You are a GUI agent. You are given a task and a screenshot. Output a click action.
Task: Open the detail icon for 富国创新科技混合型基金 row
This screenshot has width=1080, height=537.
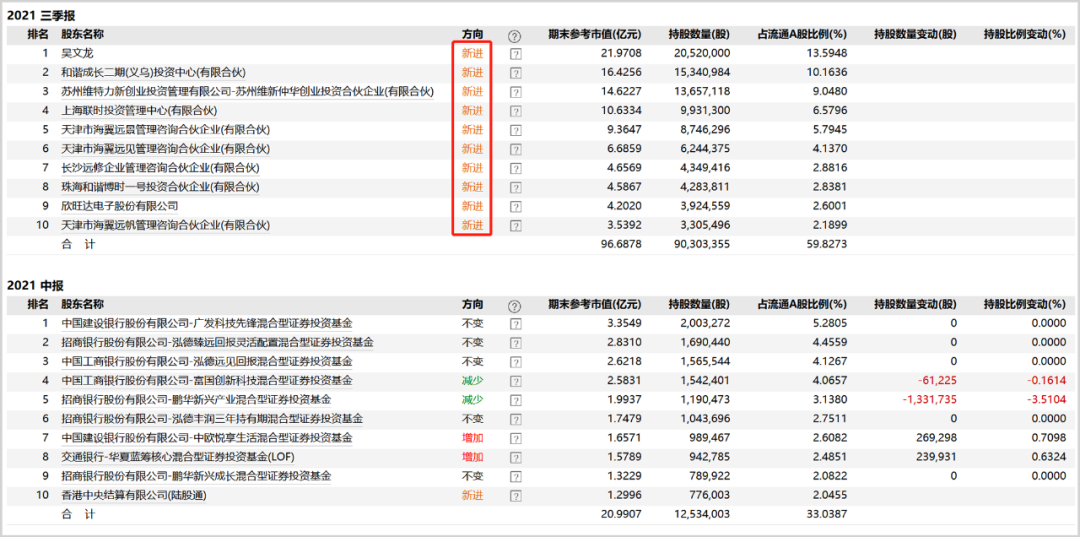click(x=515, y=381)
